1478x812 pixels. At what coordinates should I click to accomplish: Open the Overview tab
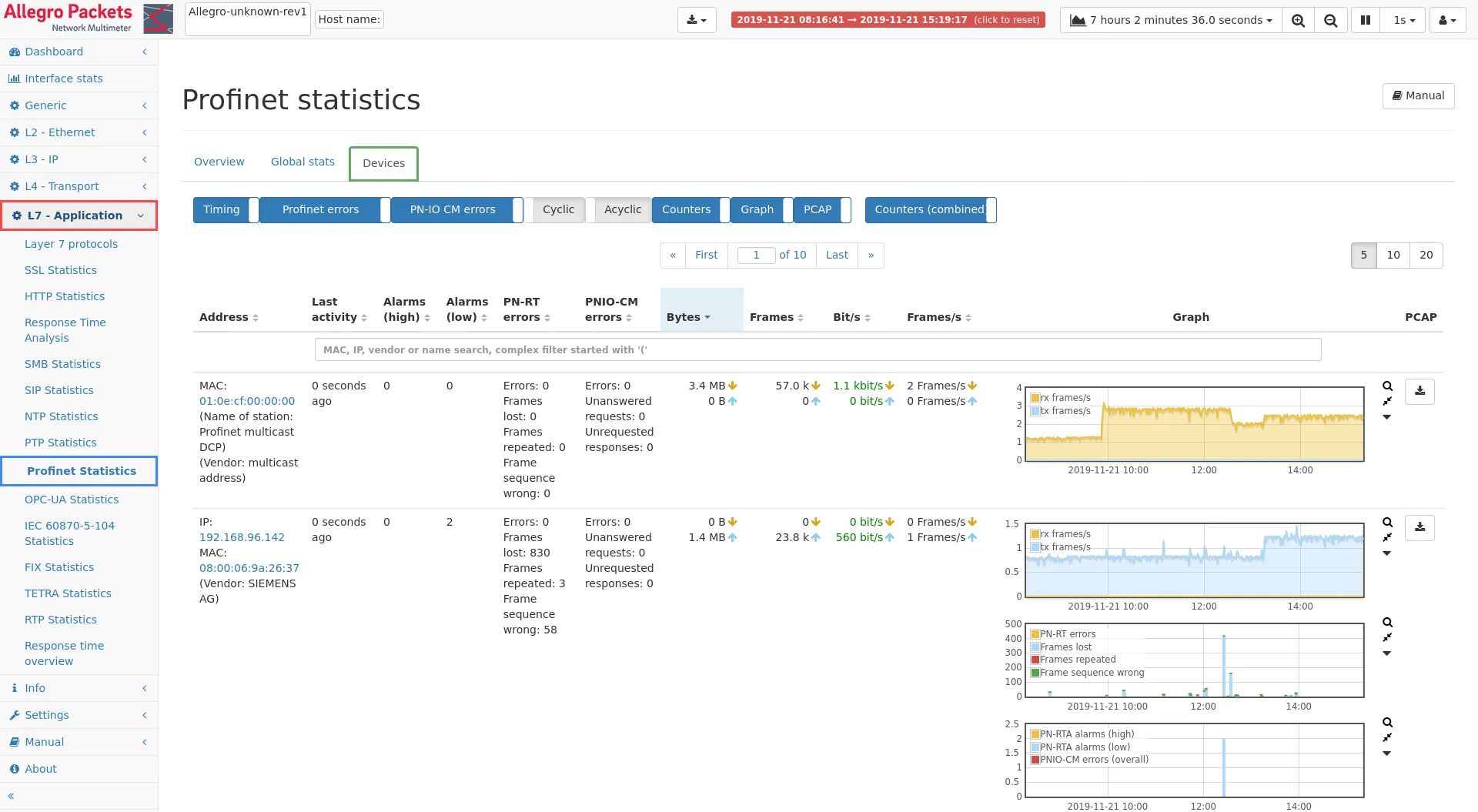point(219,162)
